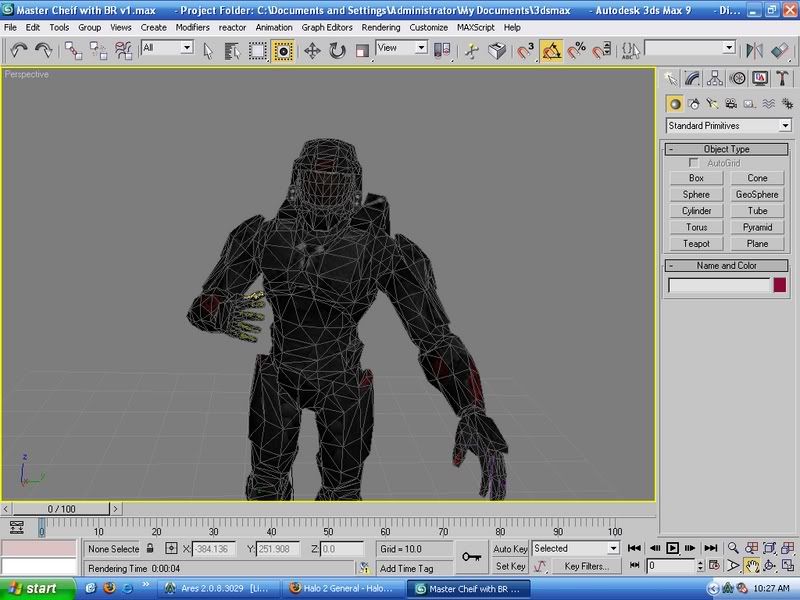Open Edit Named Selection Sets

pyautogui.click(x=631, y=51)
